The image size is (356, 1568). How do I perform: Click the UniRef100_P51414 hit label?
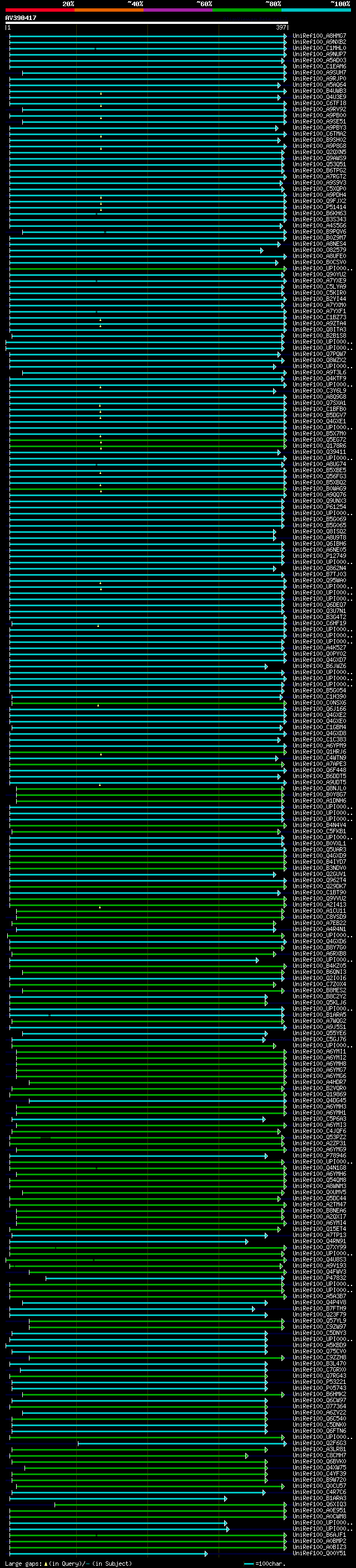[319, 207]
